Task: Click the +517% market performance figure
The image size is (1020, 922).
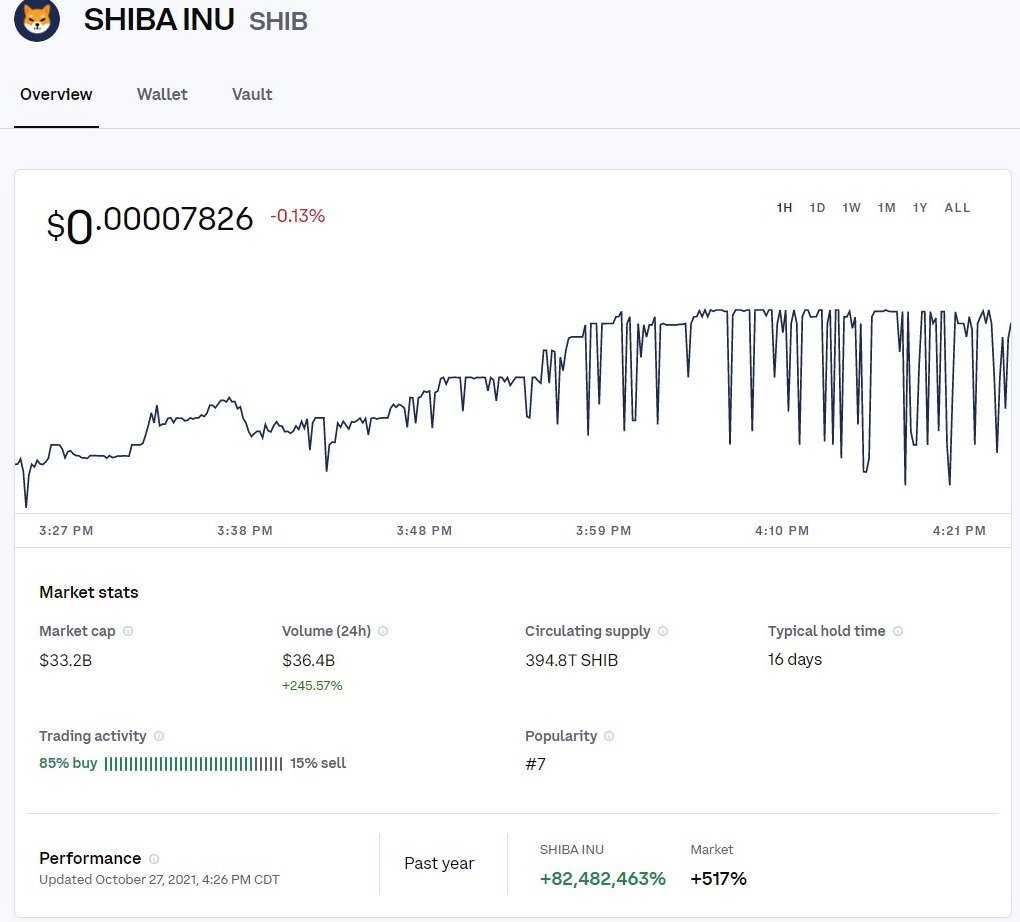Action: coord(719,879)
